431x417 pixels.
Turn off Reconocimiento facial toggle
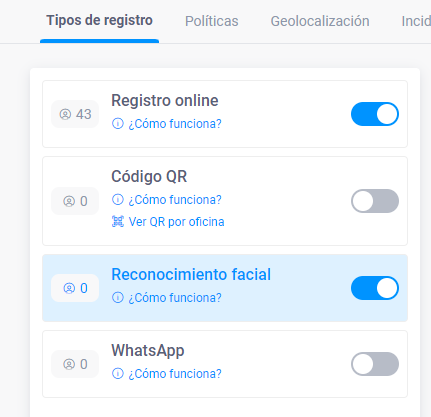tap(375, 288)
